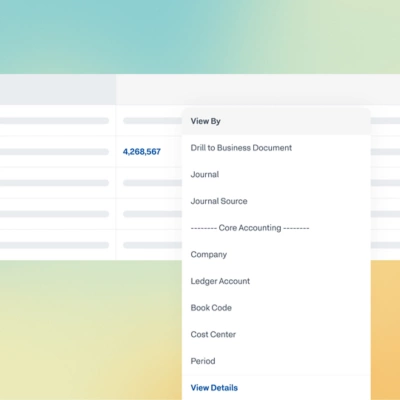Choose Journal in View By menu
400x400 pixels.
coord(205,174)
